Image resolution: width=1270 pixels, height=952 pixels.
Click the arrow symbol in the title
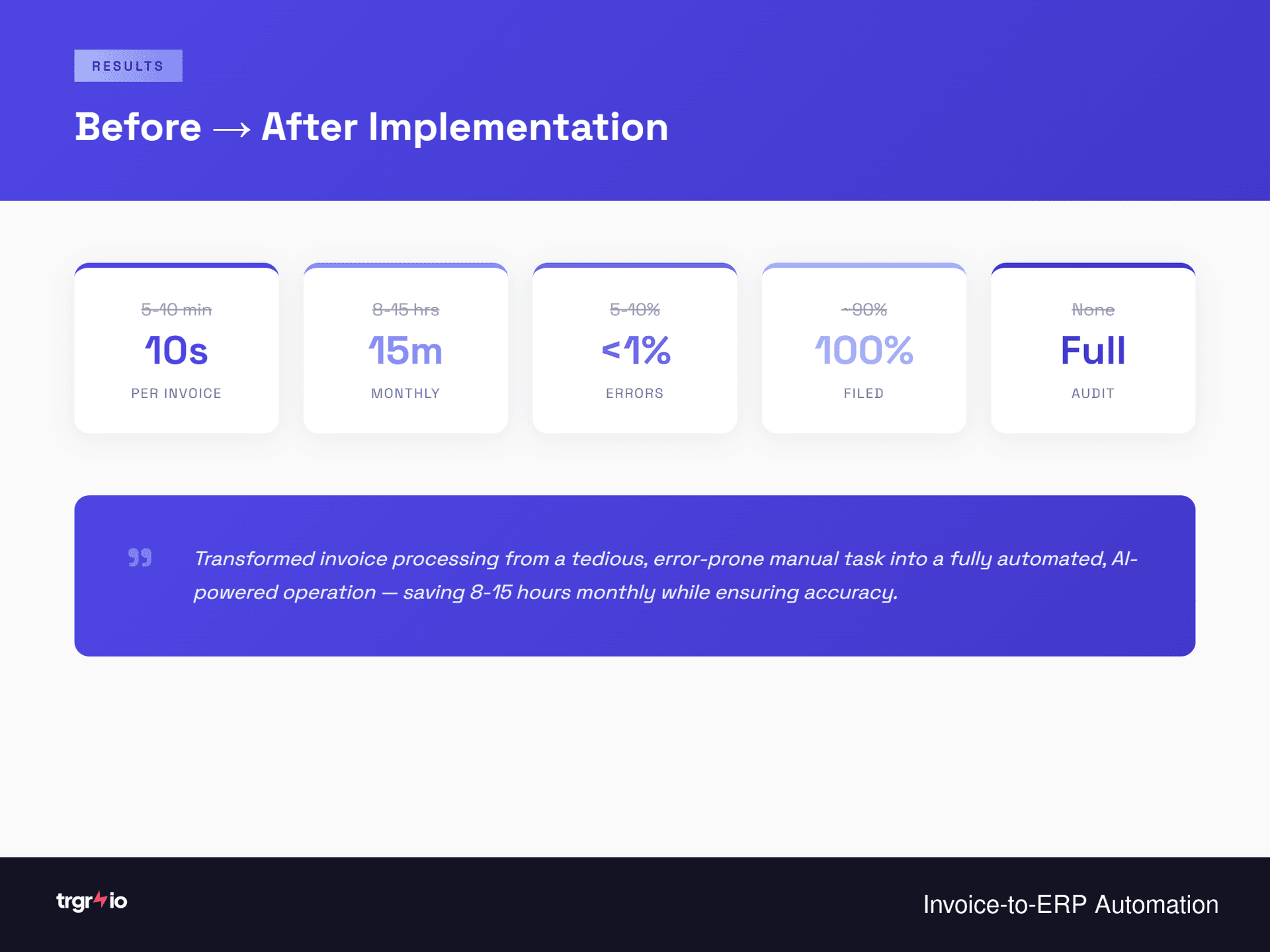click(232, 129)
